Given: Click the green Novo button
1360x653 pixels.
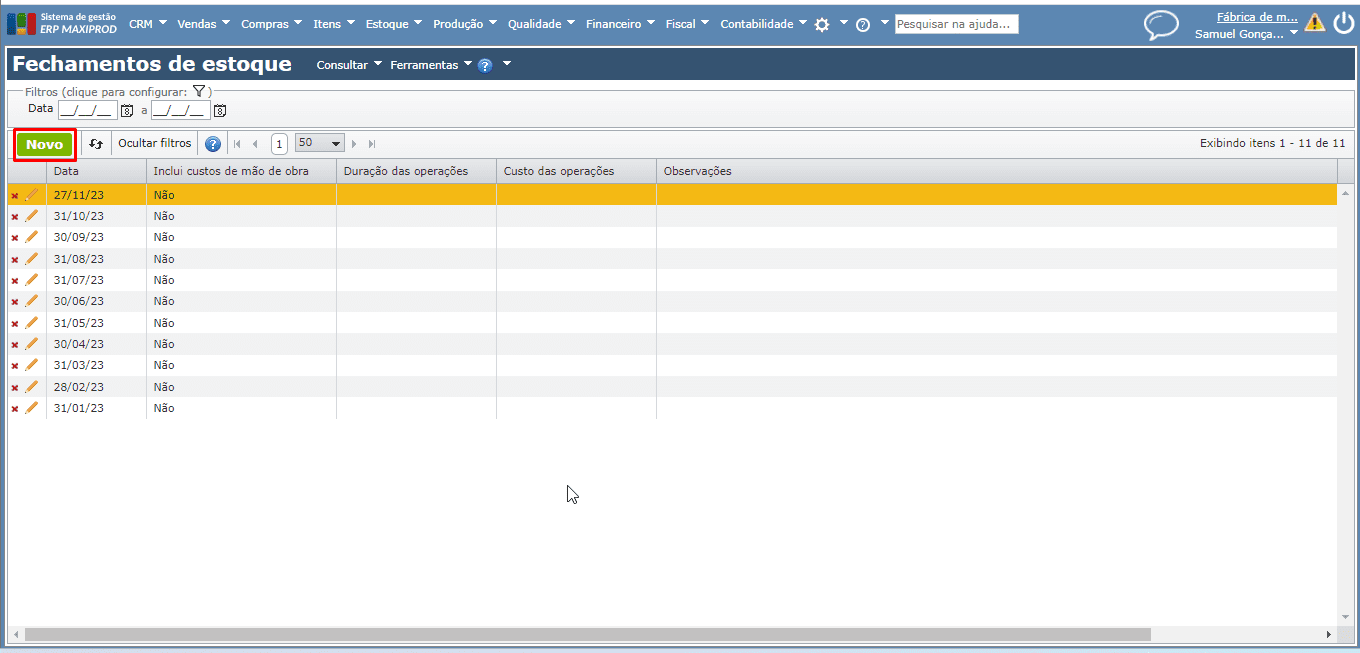Looking at the screenshot, I should click(x=45, y=144).
